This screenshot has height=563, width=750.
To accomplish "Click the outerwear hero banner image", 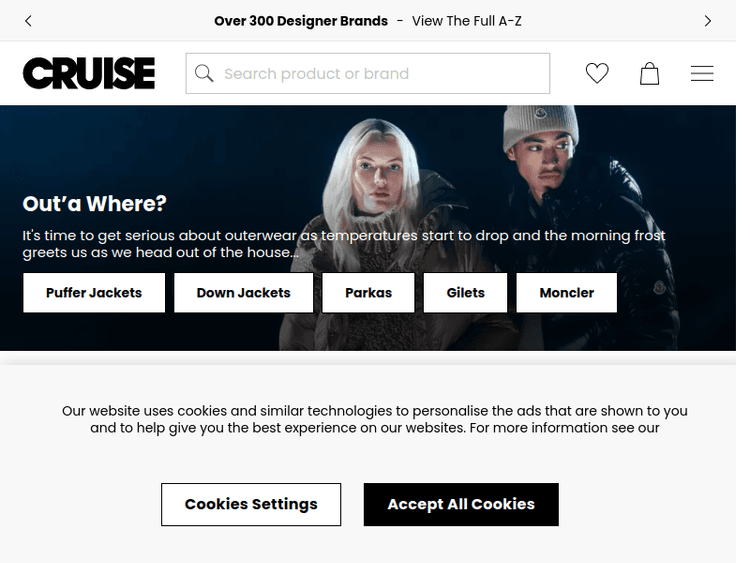I will (x=368, y=228).
